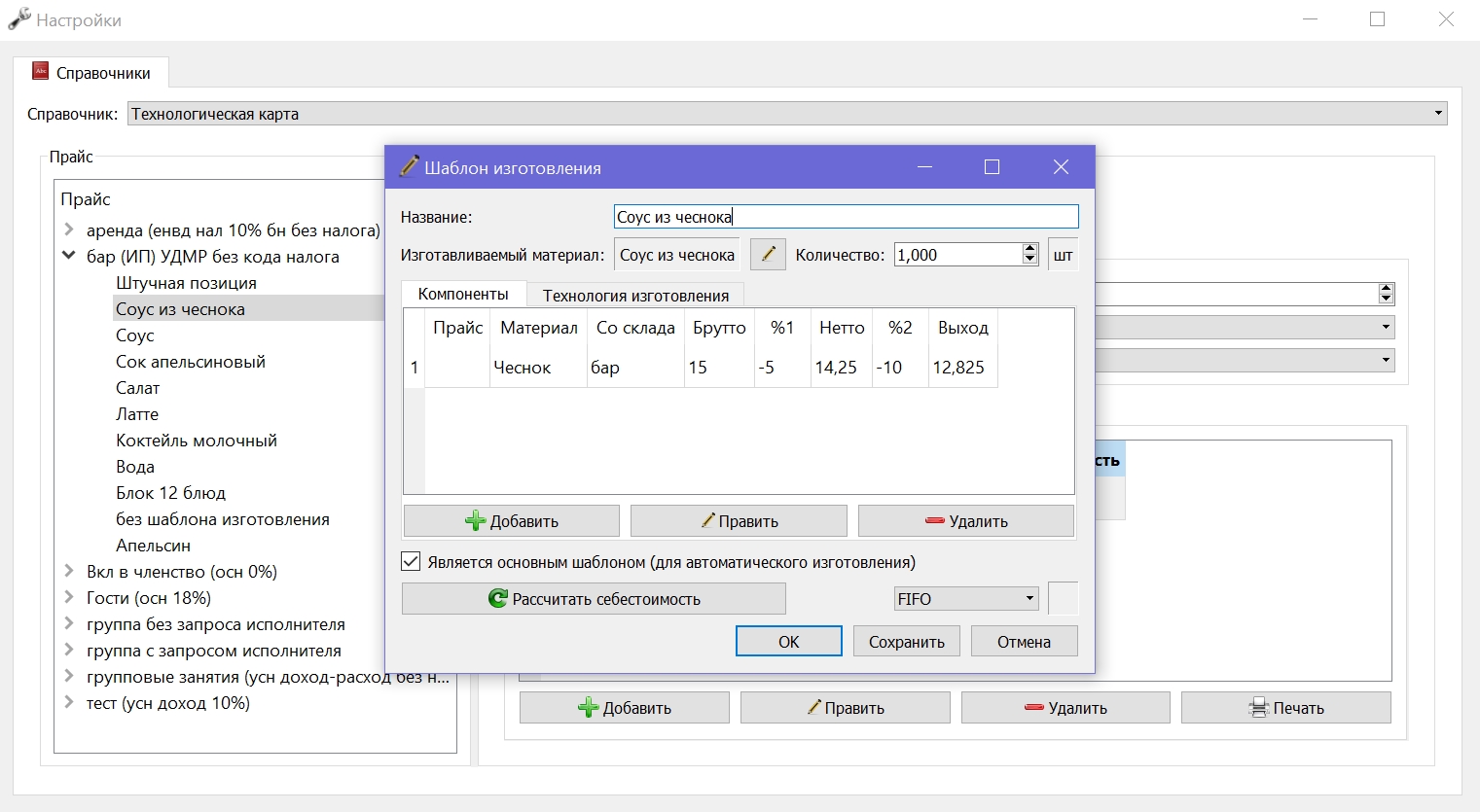The width and height of the screenshot is (1480, 812).
Task: Increase Количество with the up spinner arrow
Action: click(1030, 249)
